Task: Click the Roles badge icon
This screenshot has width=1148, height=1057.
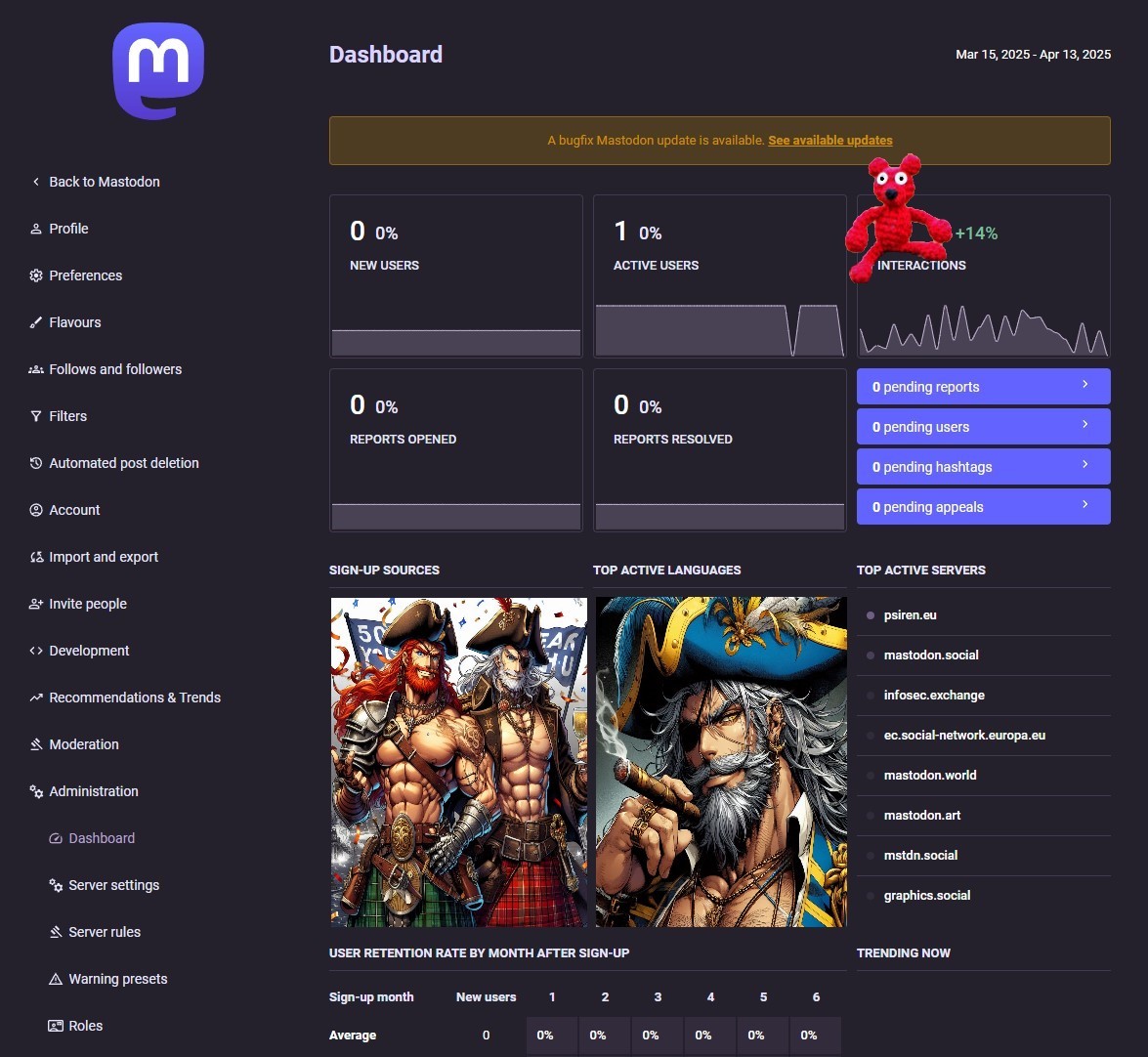Action: [x=56, y=1026]
